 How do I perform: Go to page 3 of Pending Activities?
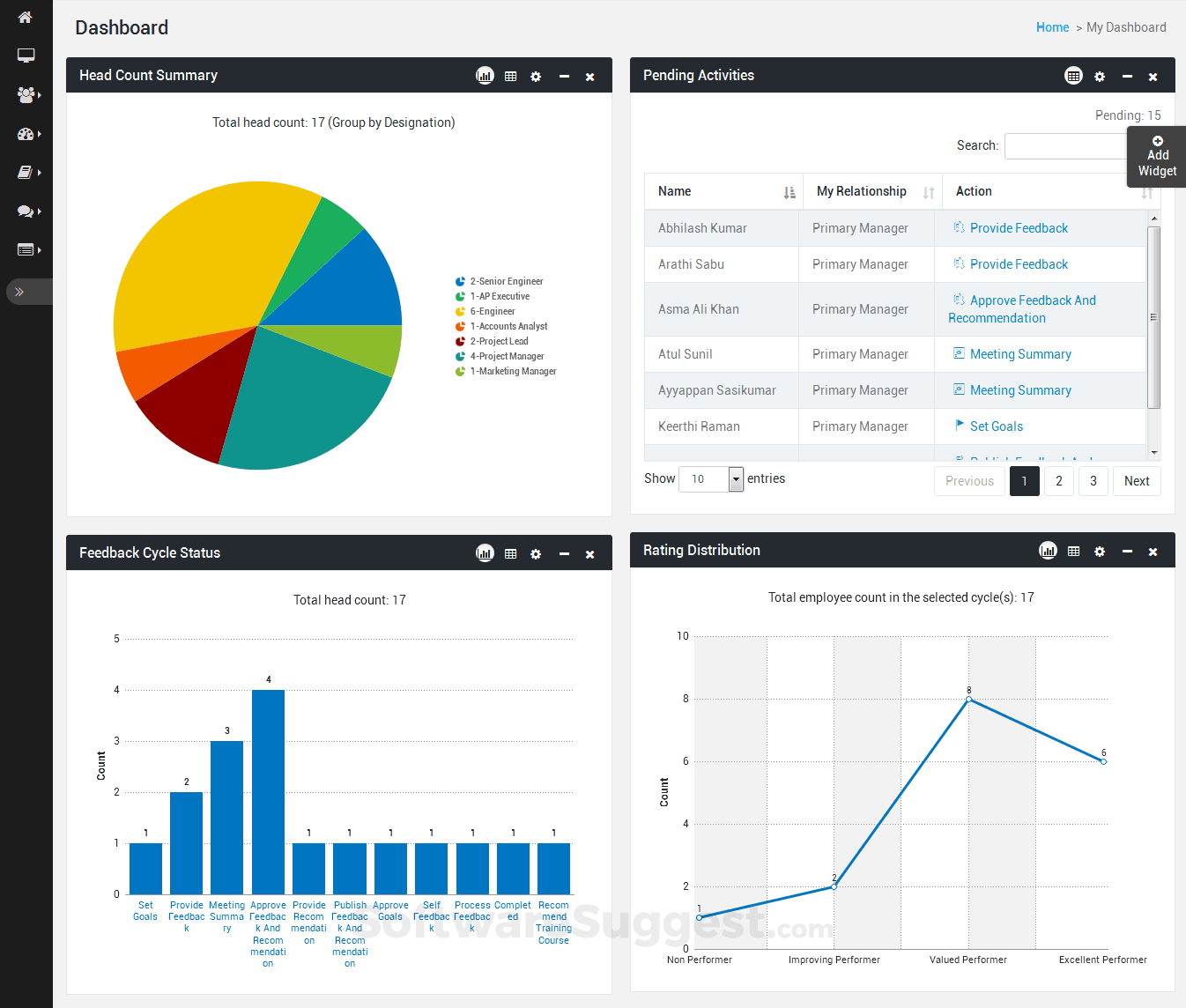tap(1093, 481)
